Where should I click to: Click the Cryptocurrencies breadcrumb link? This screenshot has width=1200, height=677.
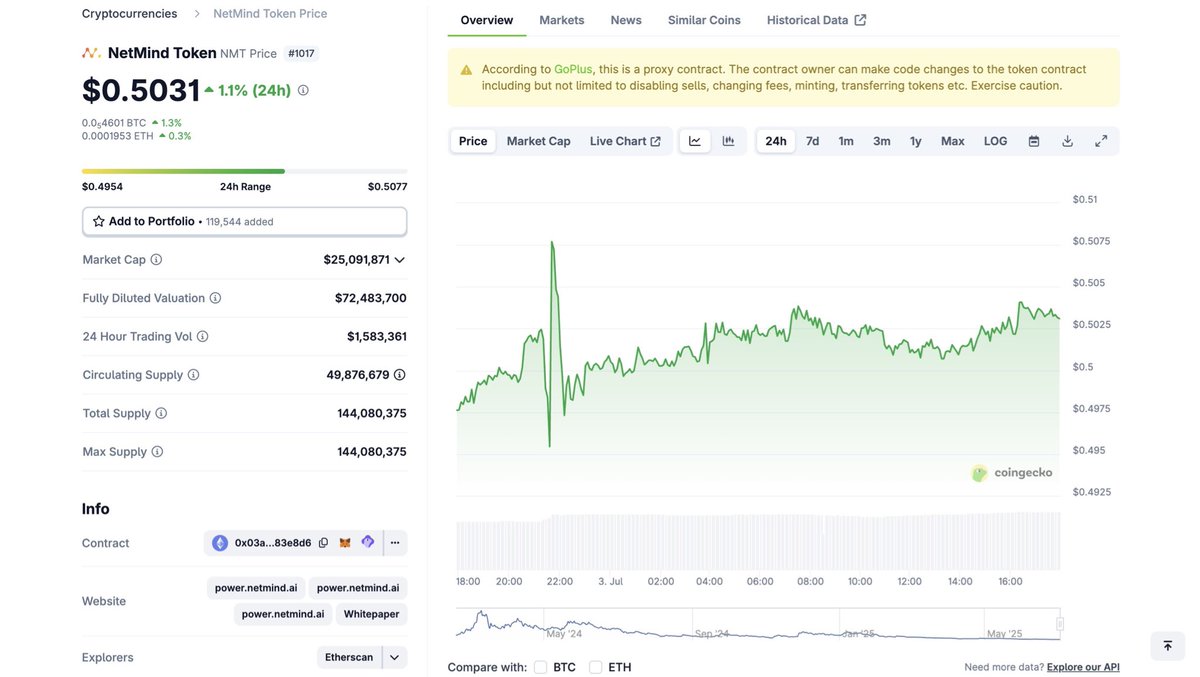[130, 14]
